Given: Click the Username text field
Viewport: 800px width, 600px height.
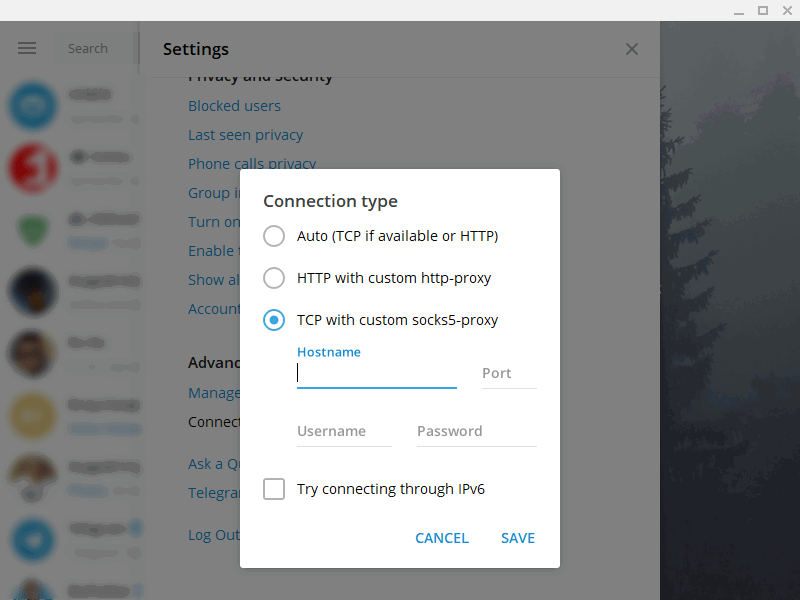Looking at the screenshot, I should (343, 431).
